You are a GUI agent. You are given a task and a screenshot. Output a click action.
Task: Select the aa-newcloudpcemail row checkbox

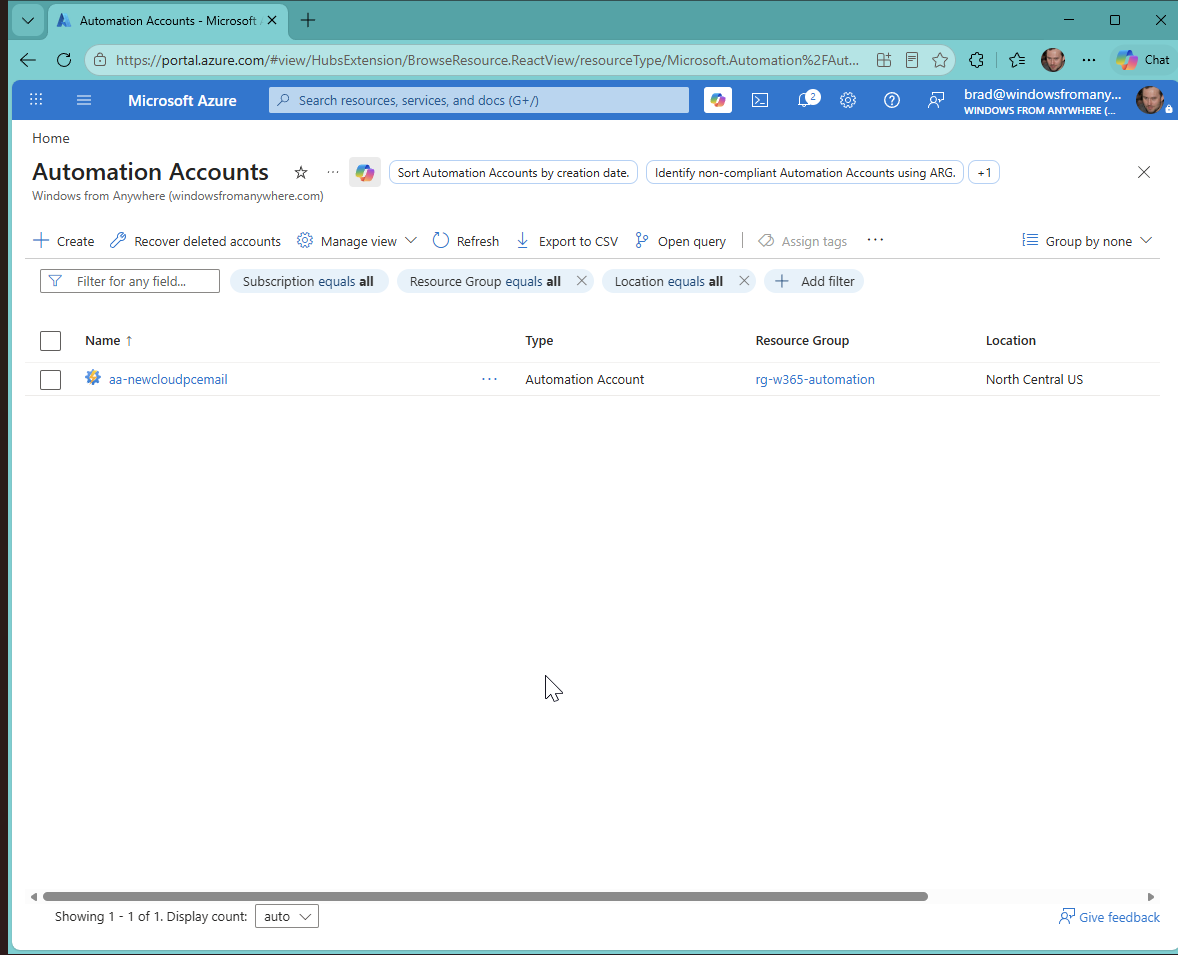(x=50, y=379)
